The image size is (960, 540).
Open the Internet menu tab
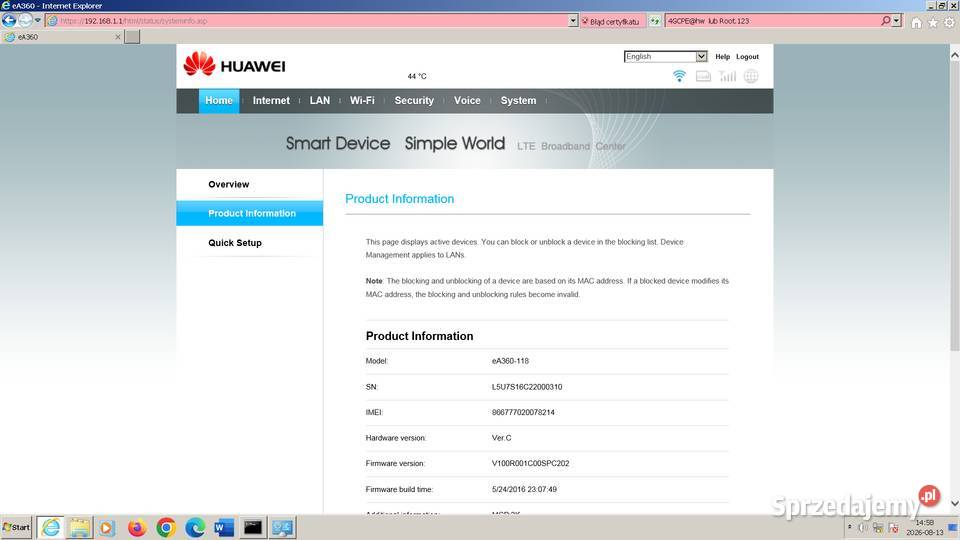tap(271, 100)
